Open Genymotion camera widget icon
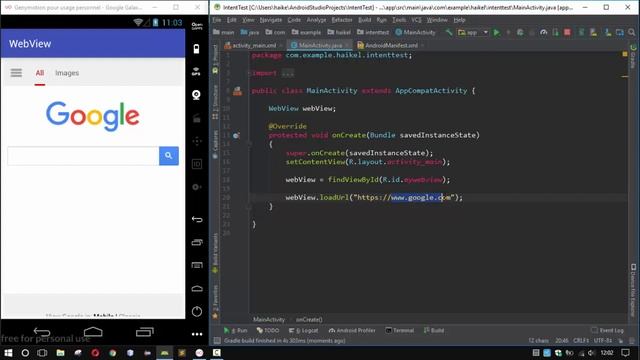The width and height of the screenshot is (640, 360). pos(196,95)
